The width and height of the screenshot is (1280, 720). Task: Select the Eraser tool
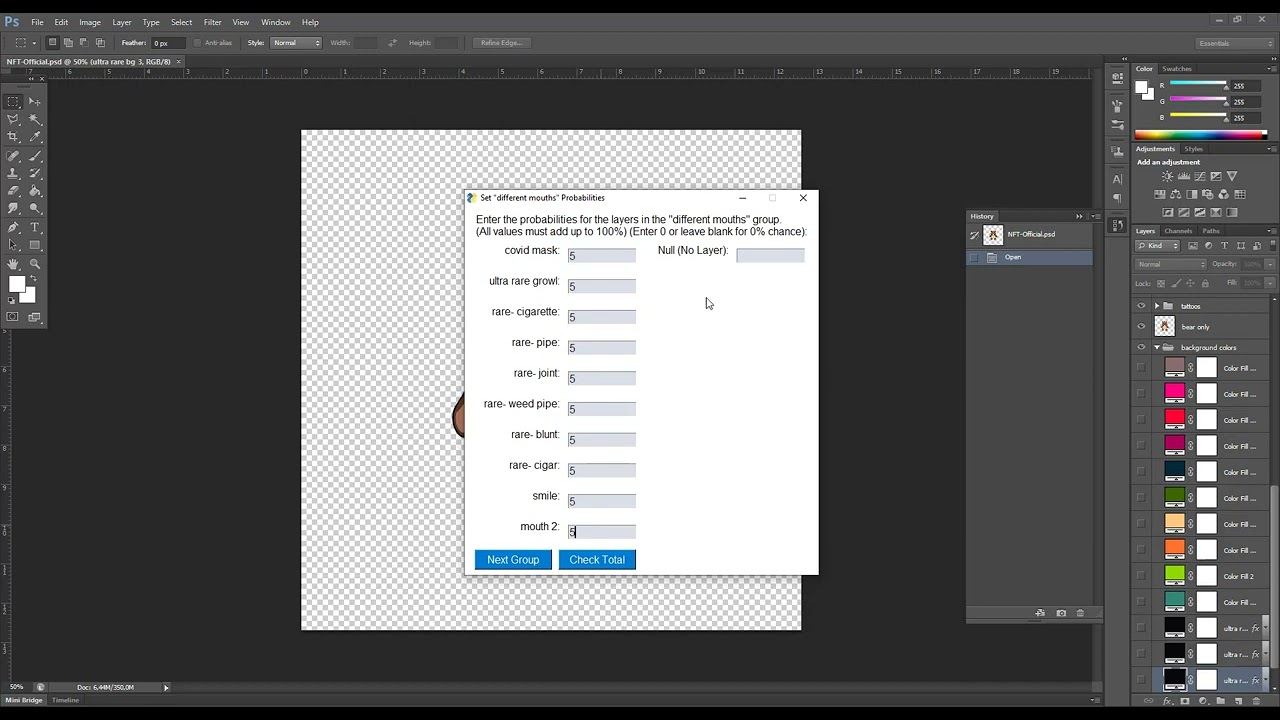point(14,191)
